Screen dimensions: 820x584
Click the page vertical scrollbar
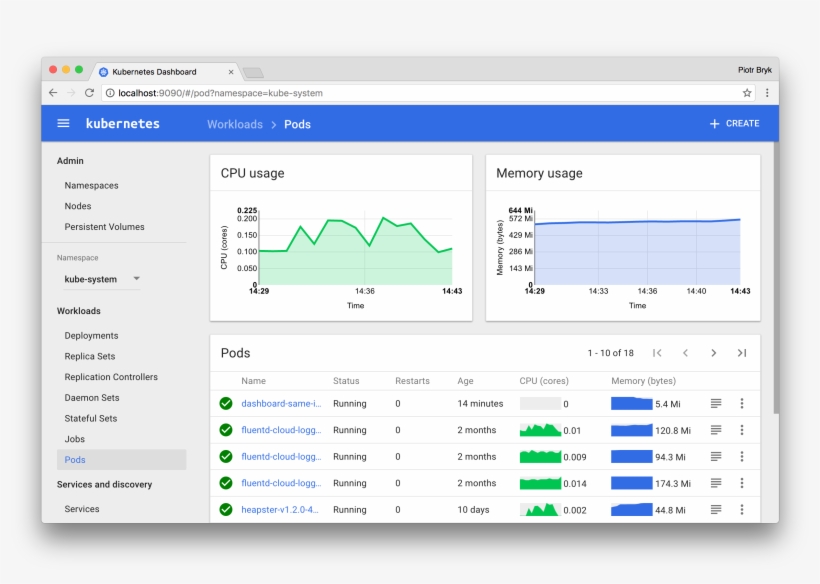[777, 278]
